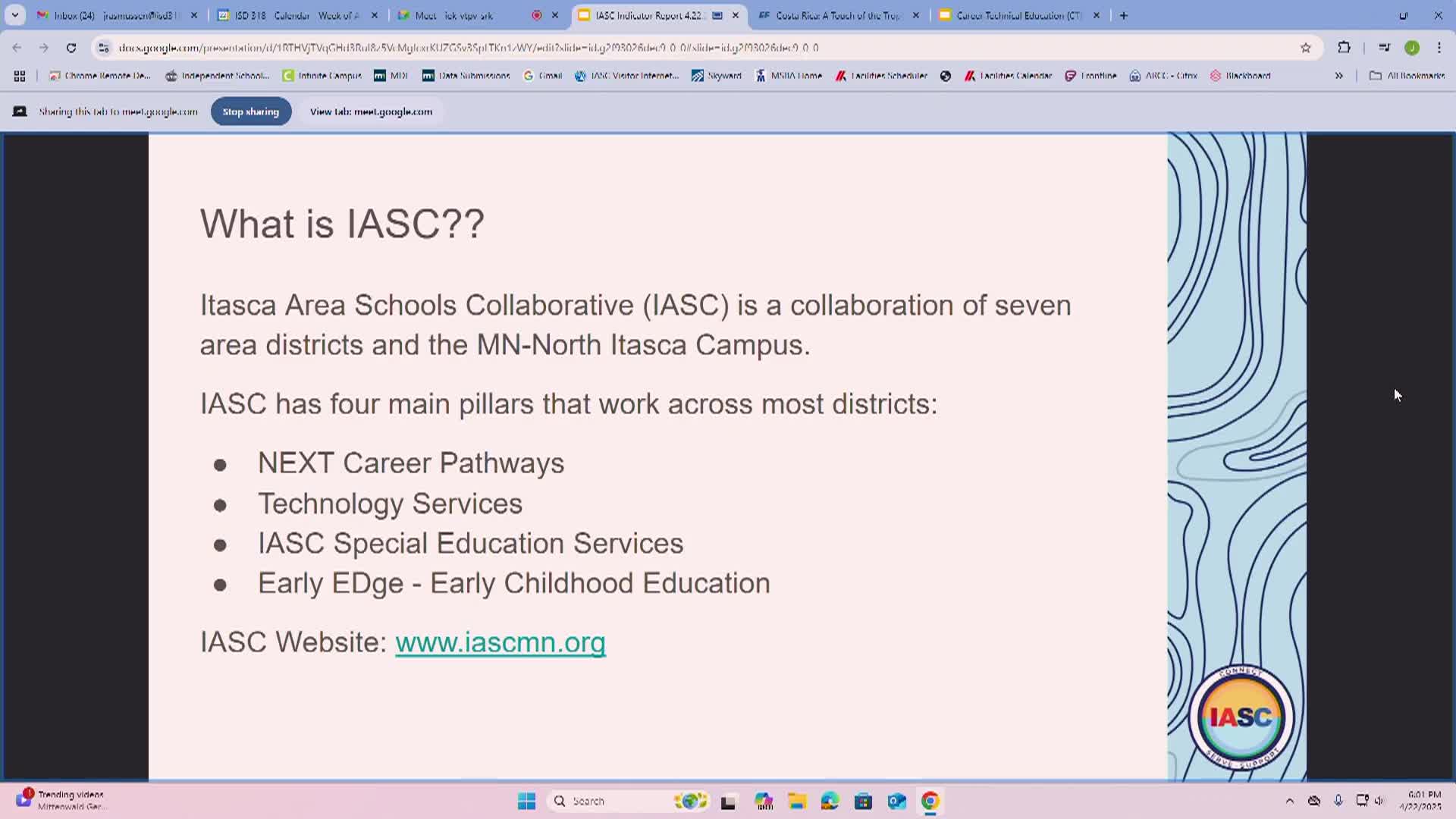Click the Chrome taskbar icon
1456x819 pixels.
pos(930,802)
